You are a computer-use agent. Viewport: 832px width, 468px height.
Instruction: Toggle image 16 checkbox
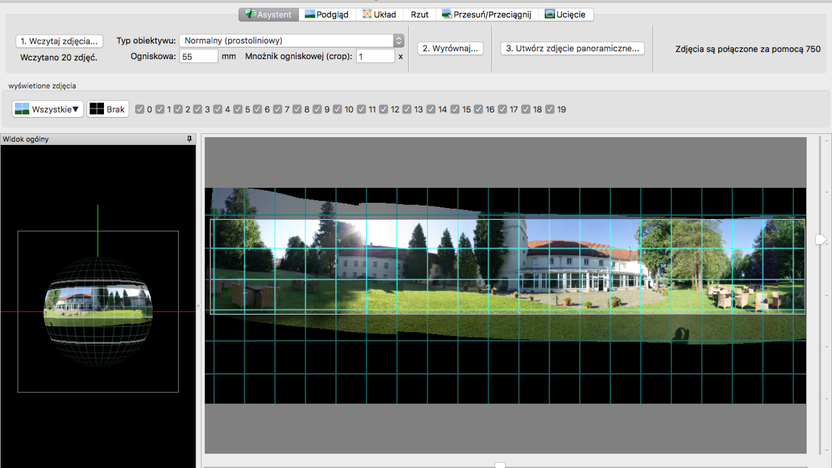479,109
